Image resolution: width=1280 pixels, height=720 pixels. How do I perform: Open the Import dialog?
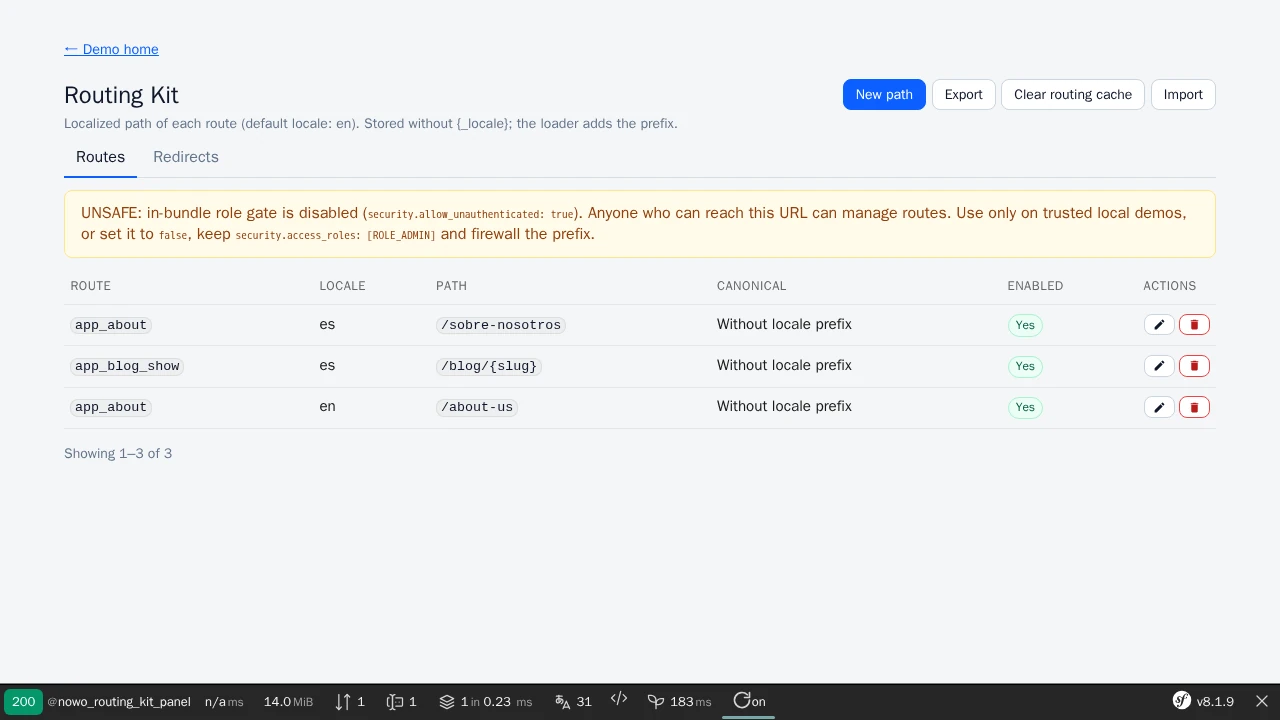pos(1183,95)
